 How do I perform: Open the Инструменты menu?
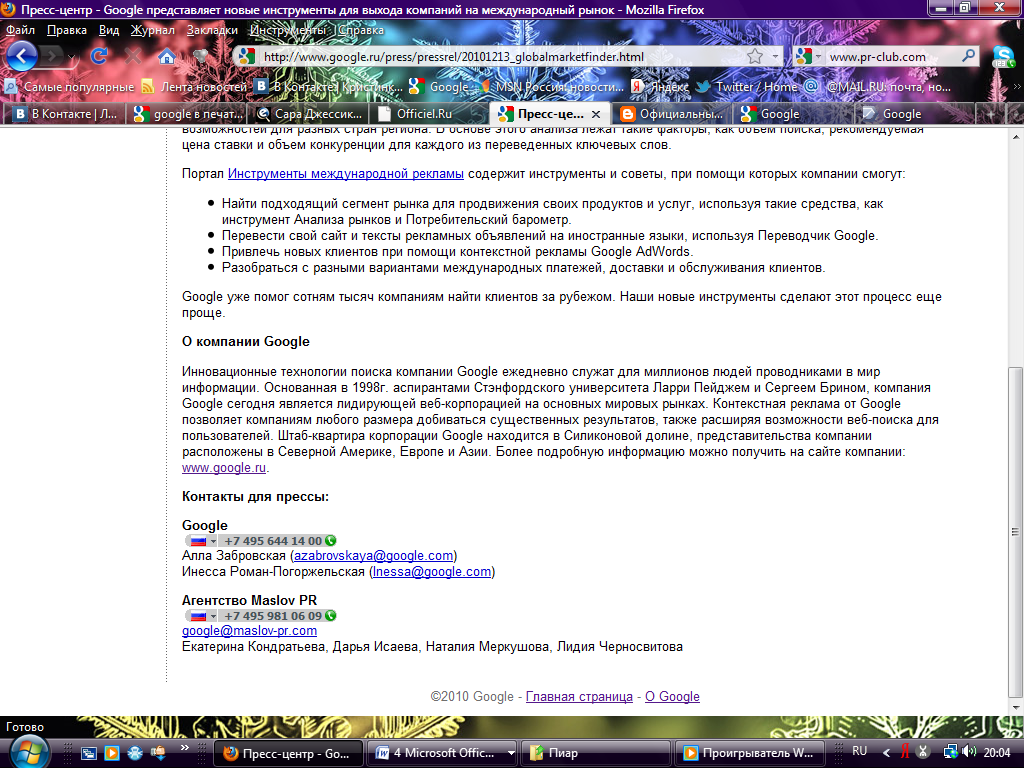(287, 30)
